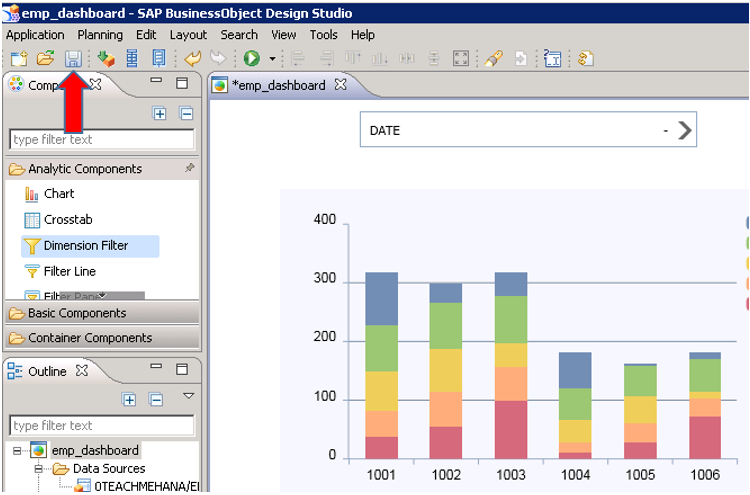
Task: Click the page with arrow toolbar icon
Action: [x=520, y=59]
